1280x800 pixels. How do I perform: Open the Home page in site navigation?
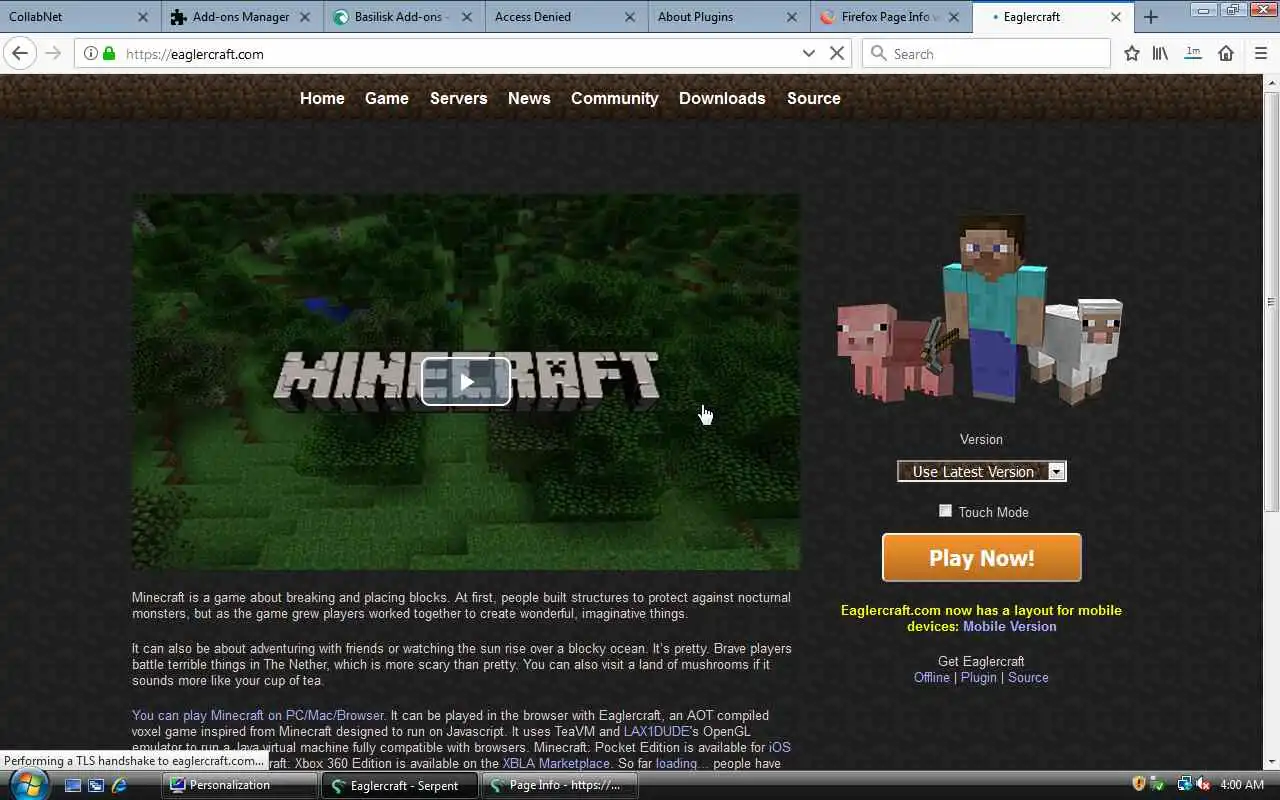point(322,98)
